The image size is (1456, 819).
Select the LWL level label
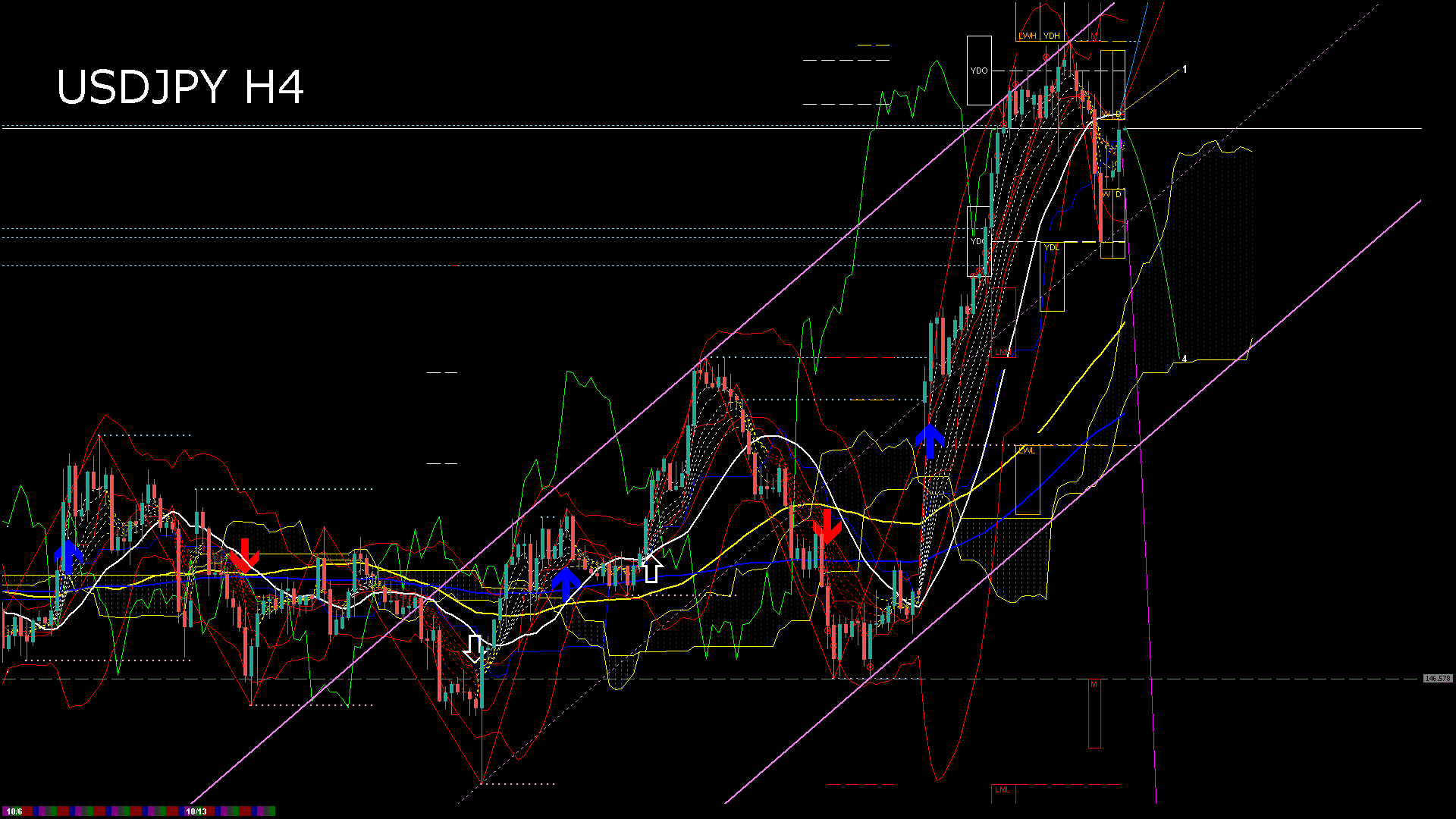click(1026, 450)
